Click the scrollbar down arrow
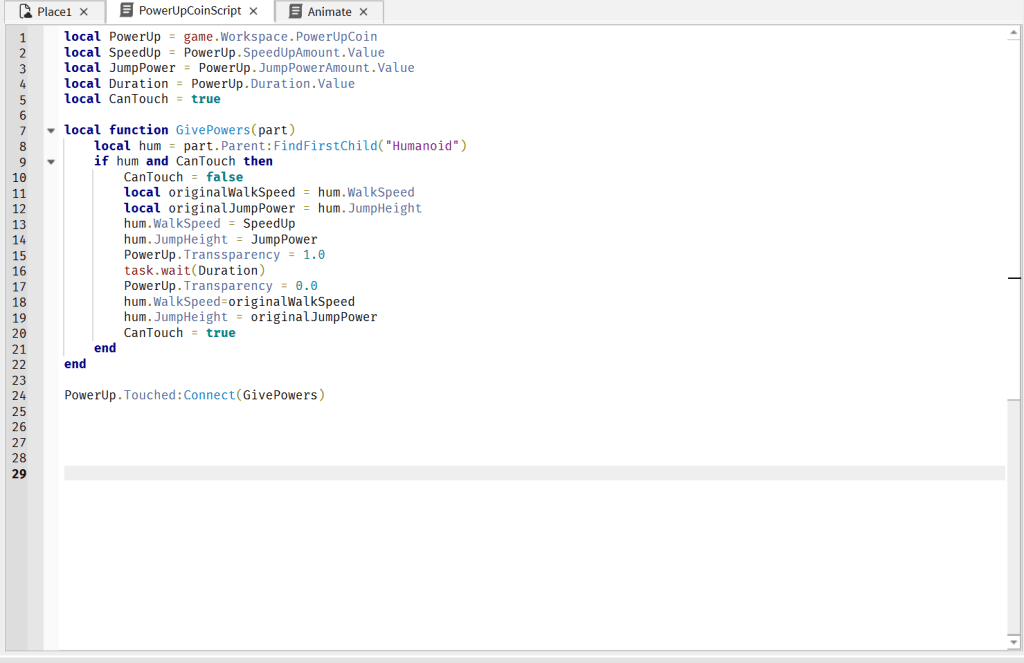 point(1014,641)
